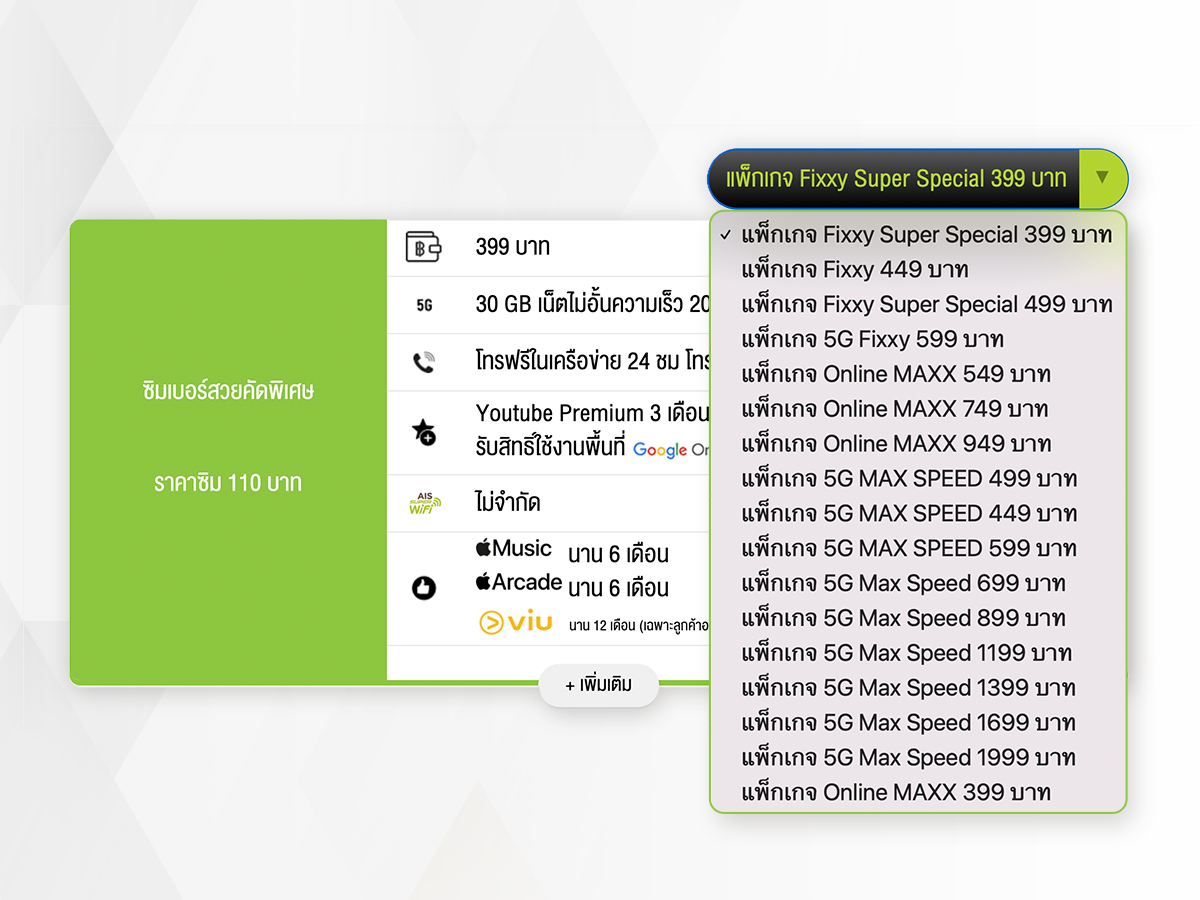Select 5G Max Speed 1999 บาท
Screen dimensions: 1200x900
click(918, 758)
